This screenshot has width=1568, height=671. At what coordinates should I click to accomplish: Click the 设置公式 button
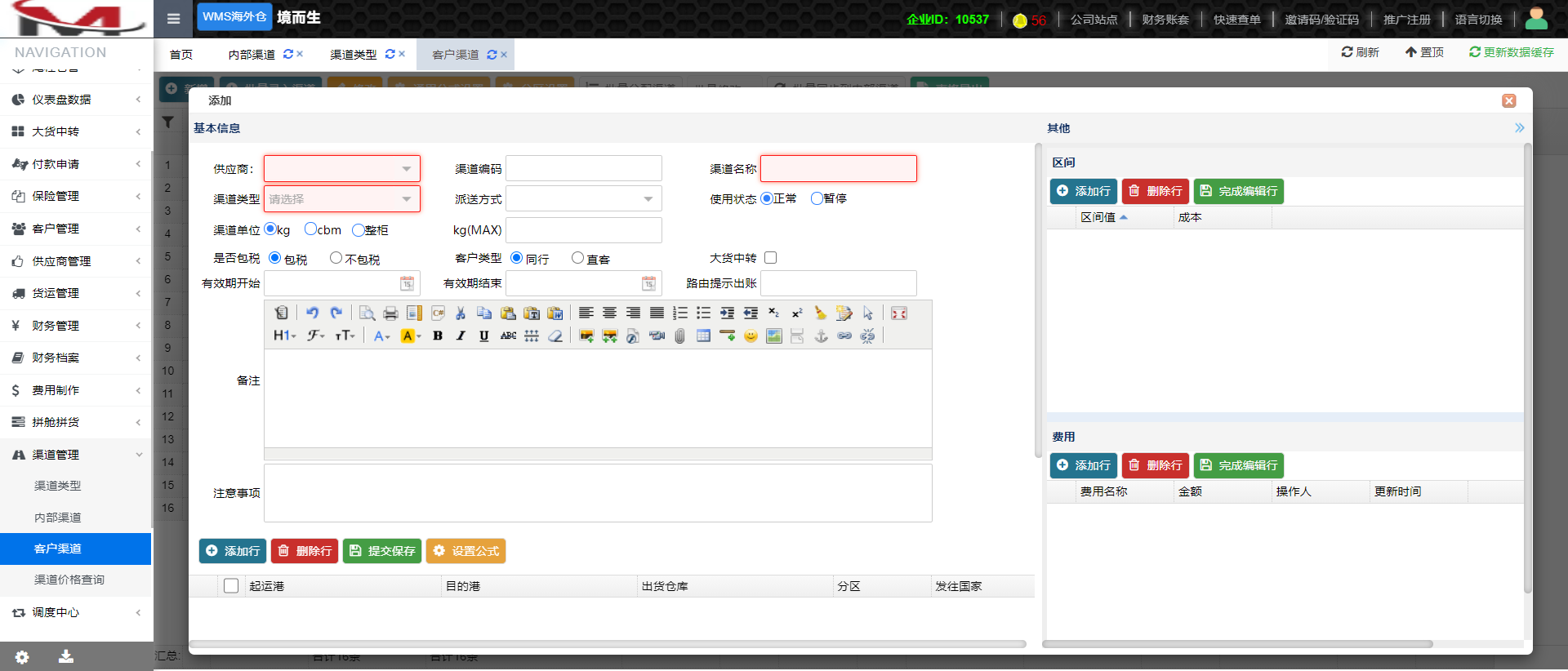(x=465, y=551)
